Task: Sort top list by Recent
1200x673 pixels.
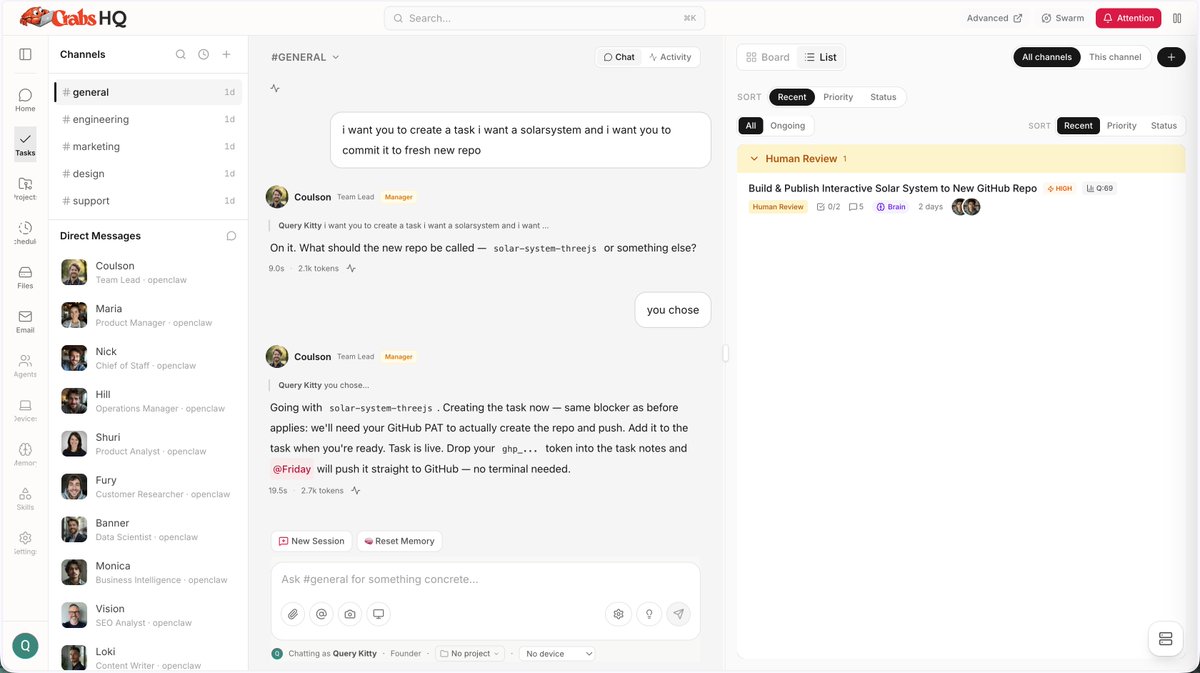Action: click(x=792, y=97)
